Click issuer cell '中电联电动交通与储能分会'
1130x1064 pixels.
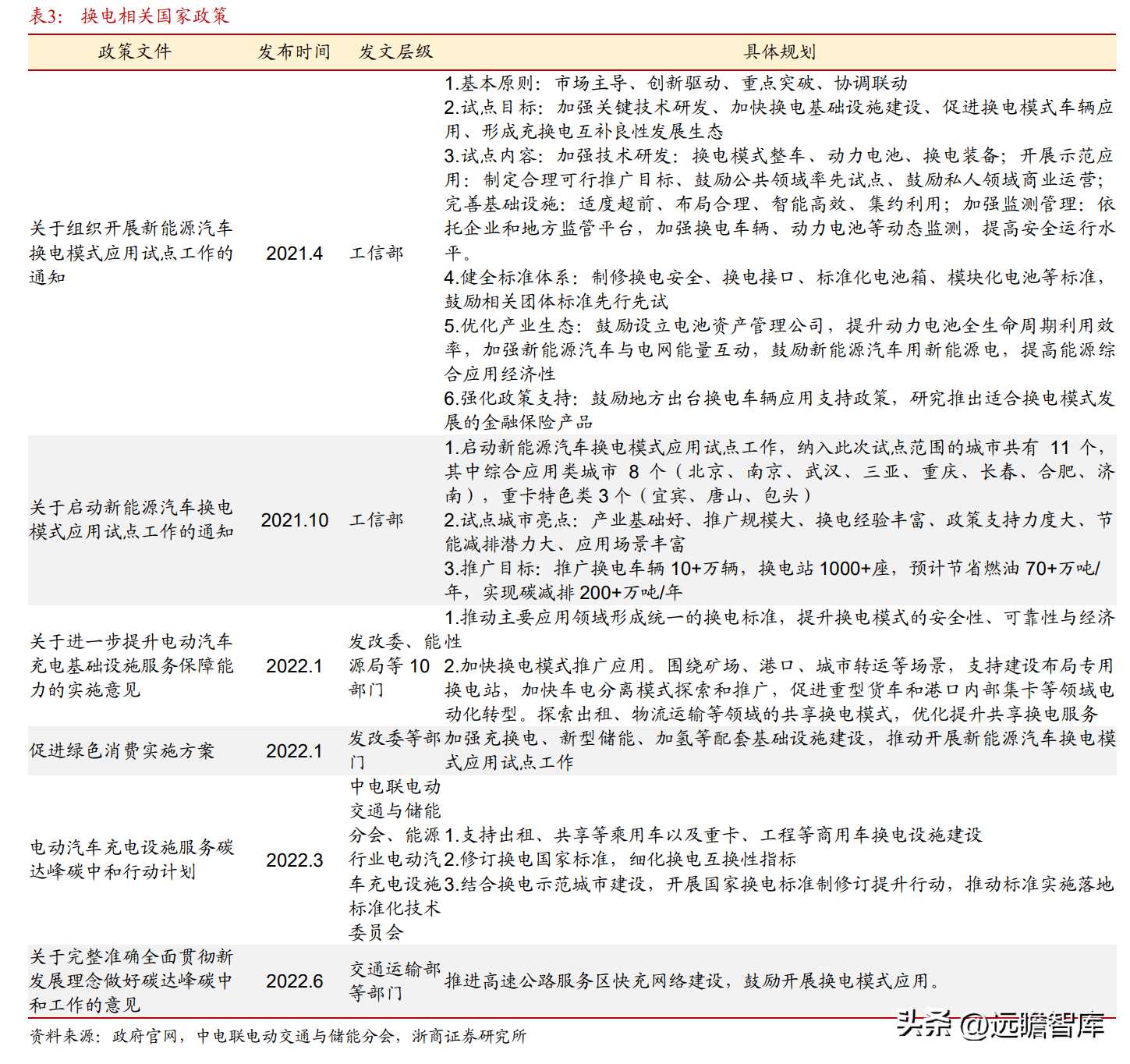point(395,859)
